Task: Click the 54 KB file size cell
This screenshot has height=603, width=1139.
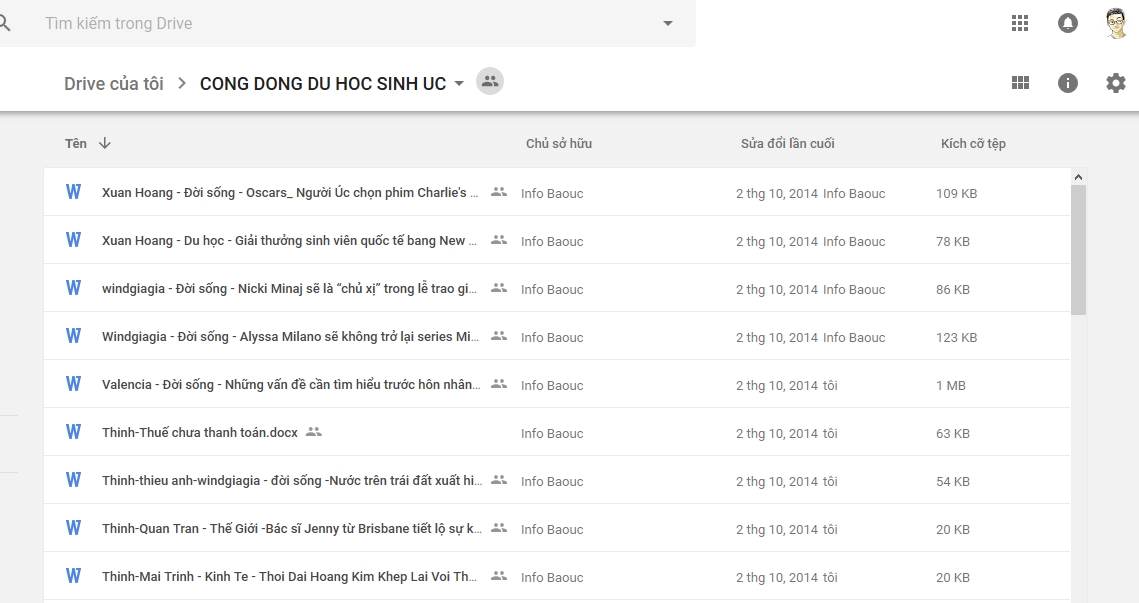Action: [953, 481]
